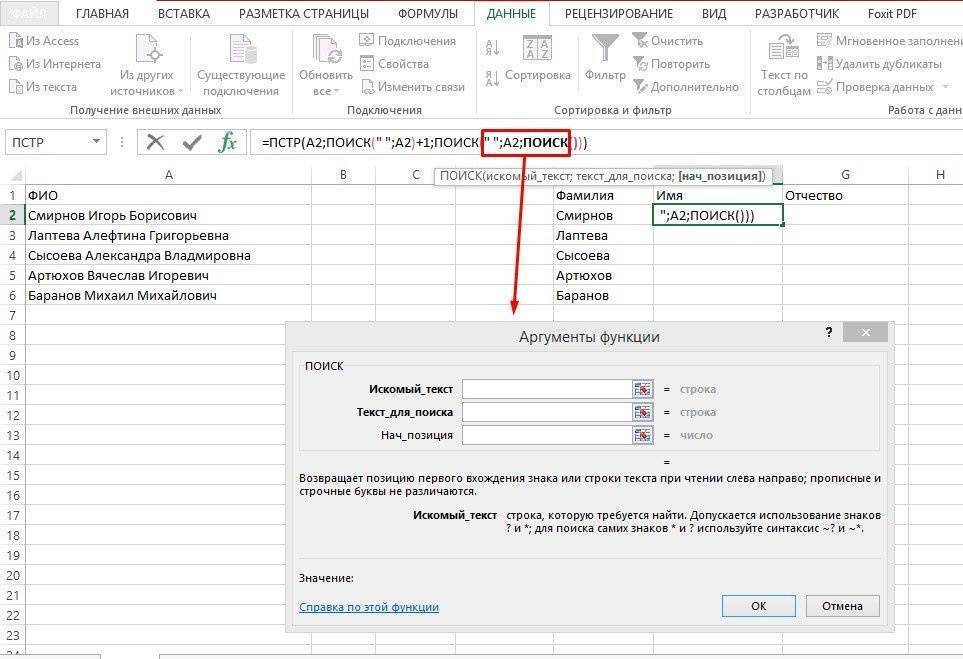Open the Справка по этой функции link

tap(369, 606)
